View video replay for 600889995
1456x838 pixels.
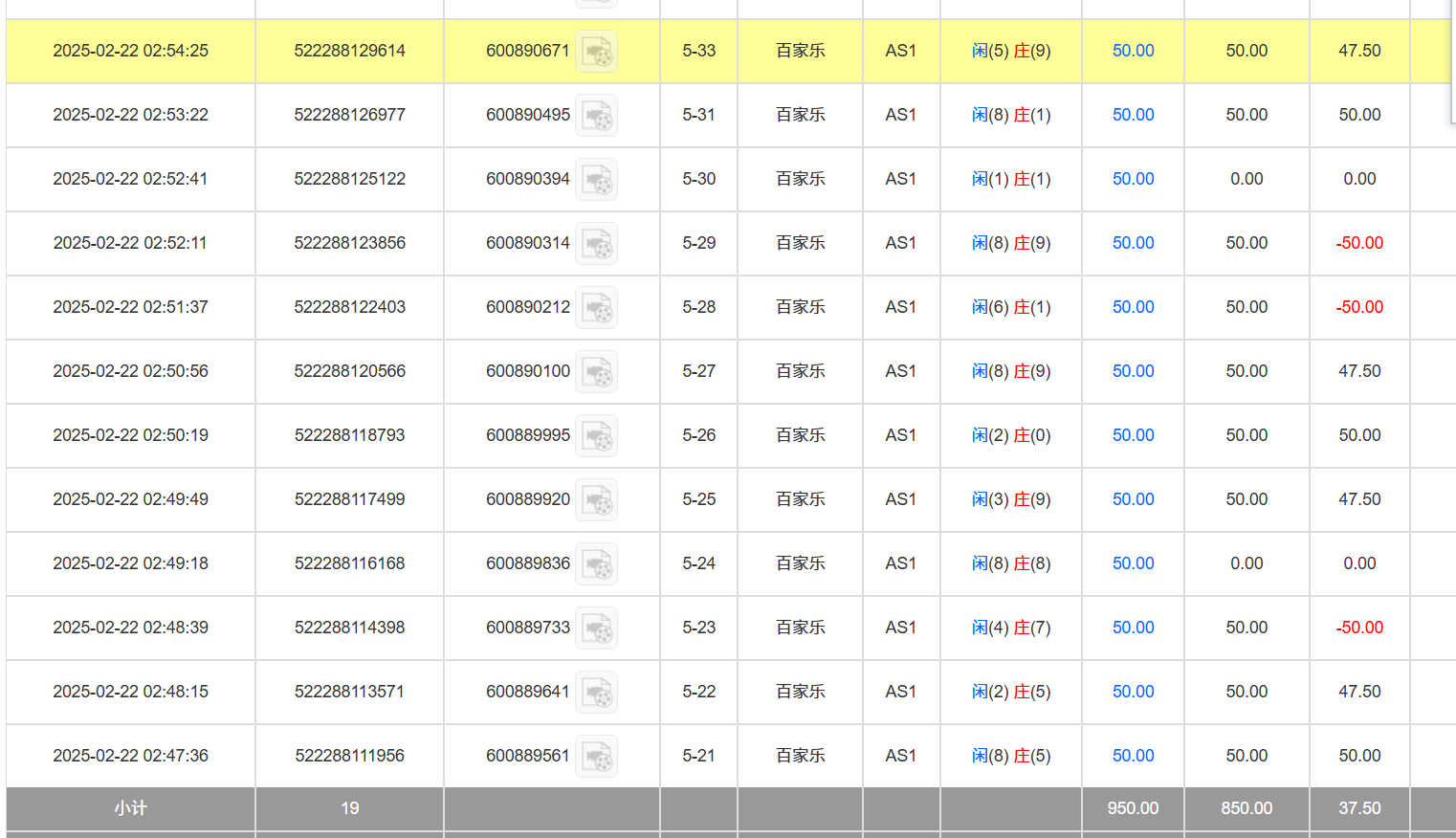coord(596,436)
